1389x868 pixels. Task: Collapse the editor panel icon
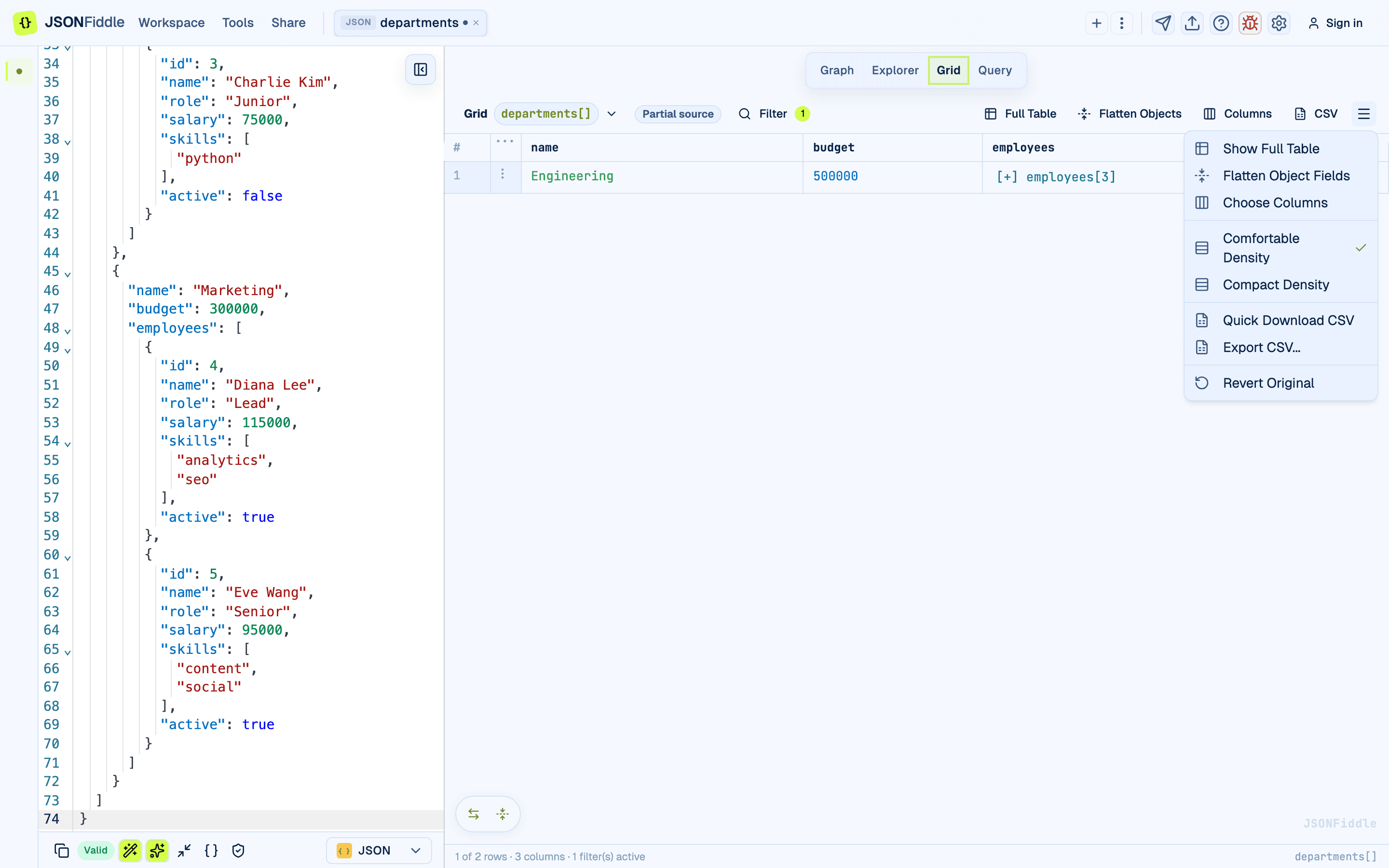click(420, 69)
